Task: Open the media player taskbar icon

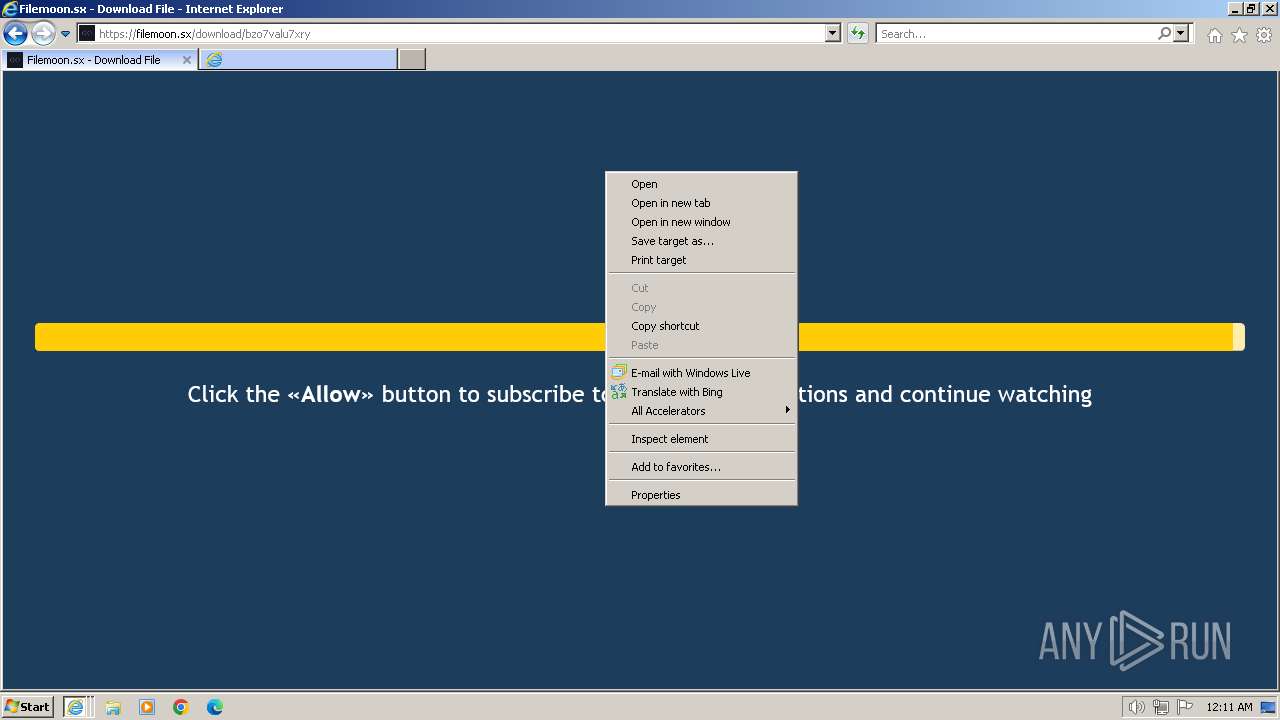Action: (147, 707)
